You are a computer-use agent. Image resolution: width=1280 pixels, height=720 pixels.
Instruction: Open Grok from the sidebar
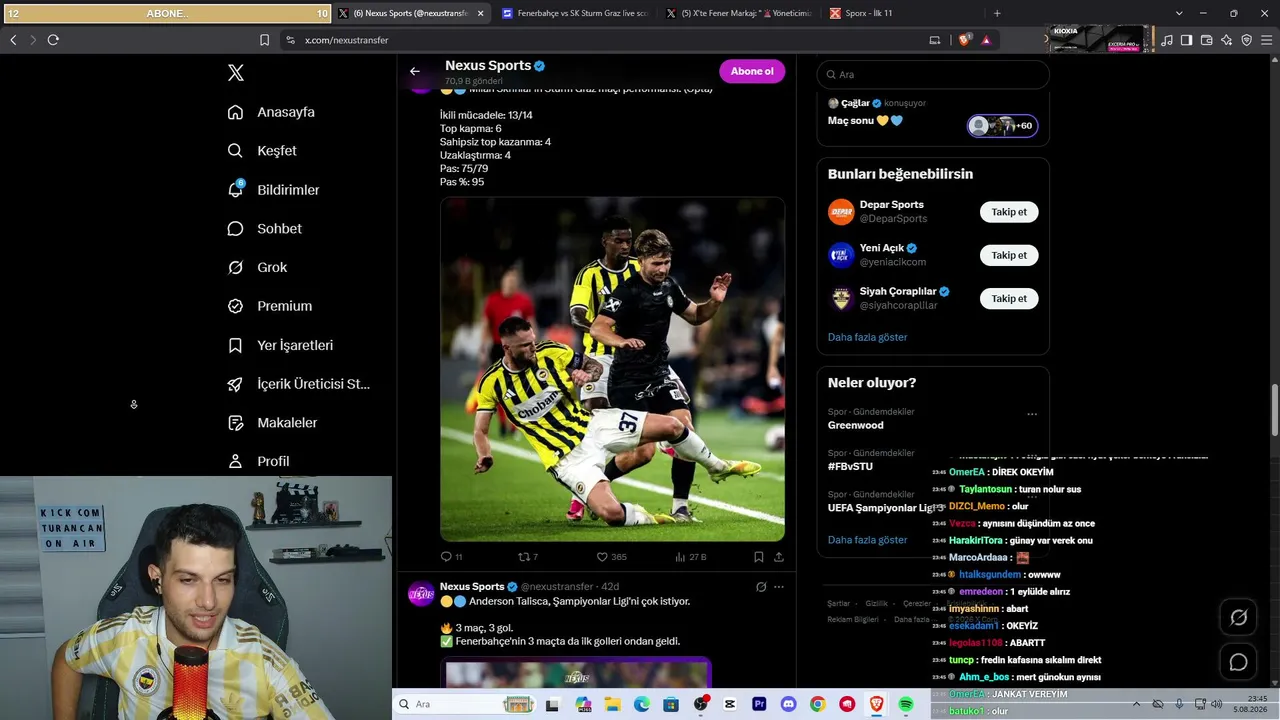257,267
